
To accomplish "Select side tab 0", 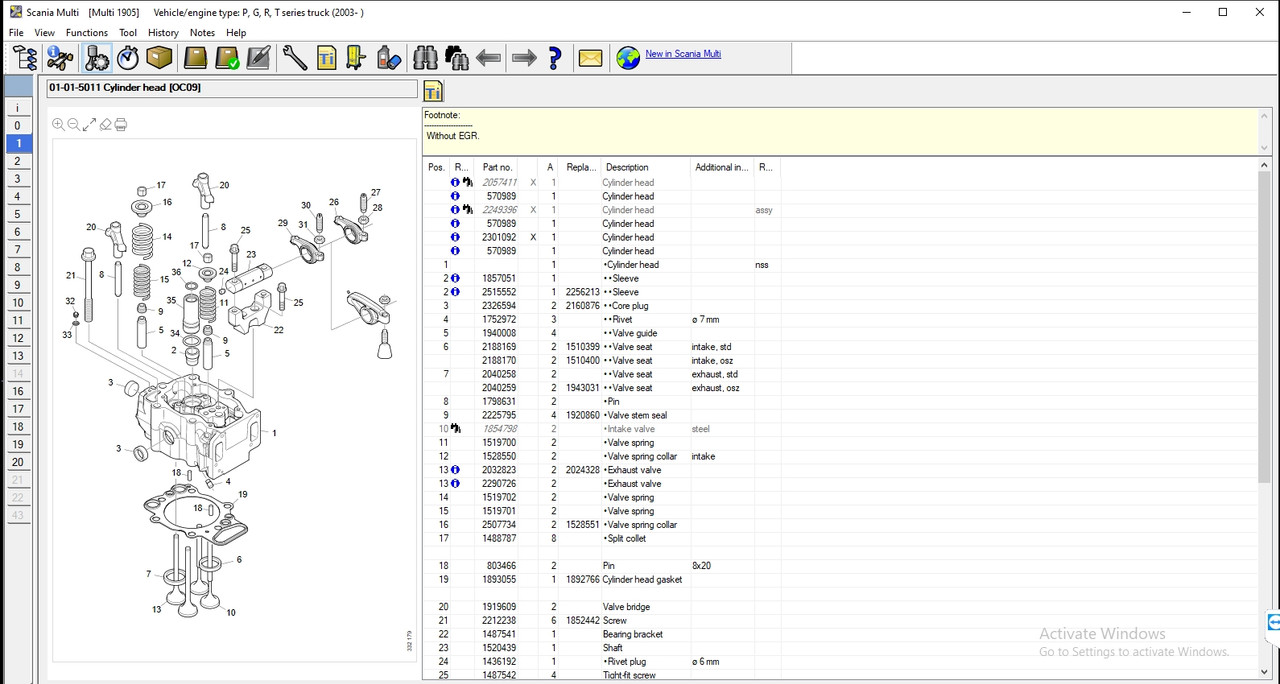I will click(x=17, y=126).
